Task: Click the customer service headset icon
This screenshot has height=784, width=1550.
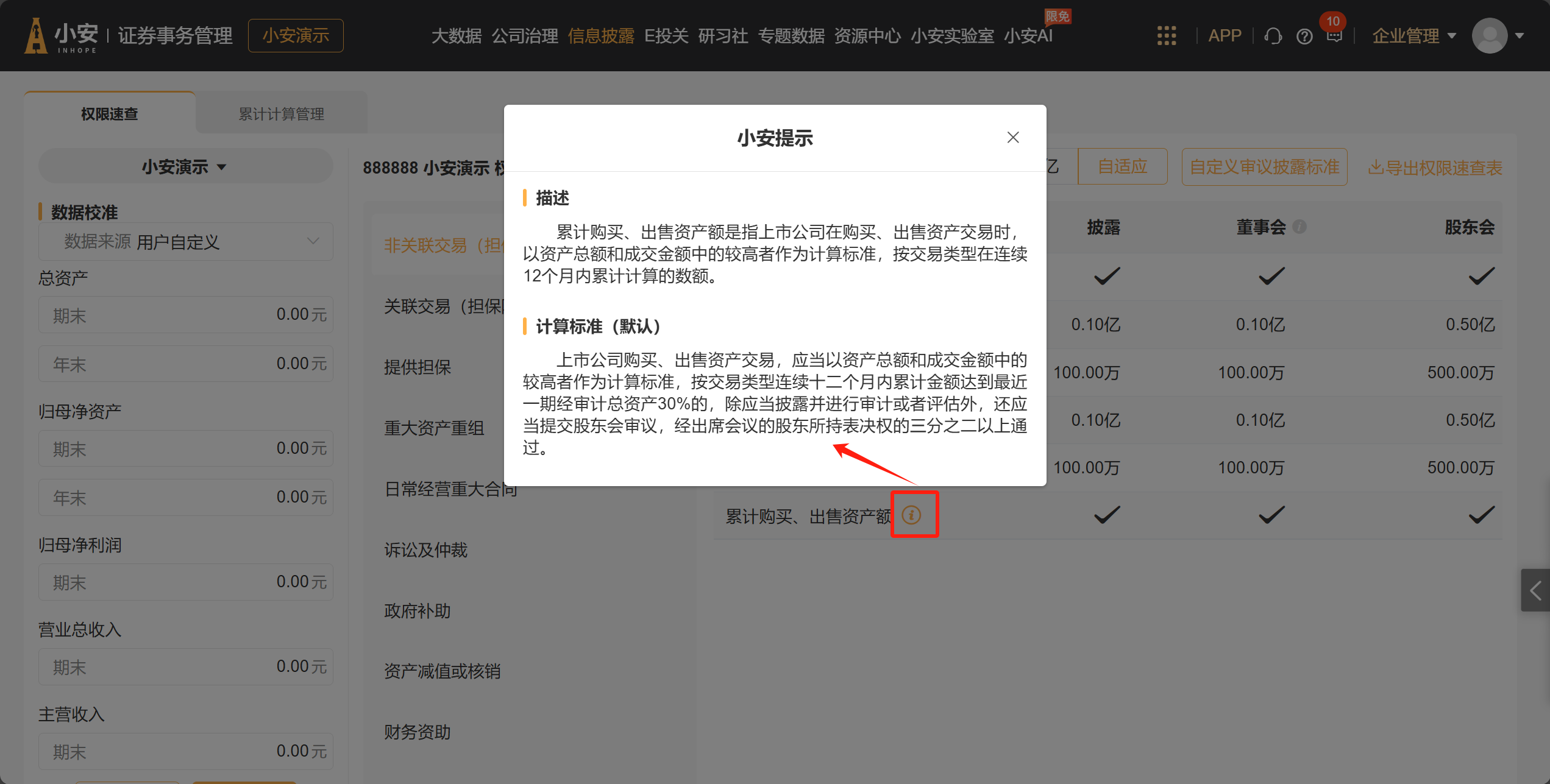Action: (1273, 37)
